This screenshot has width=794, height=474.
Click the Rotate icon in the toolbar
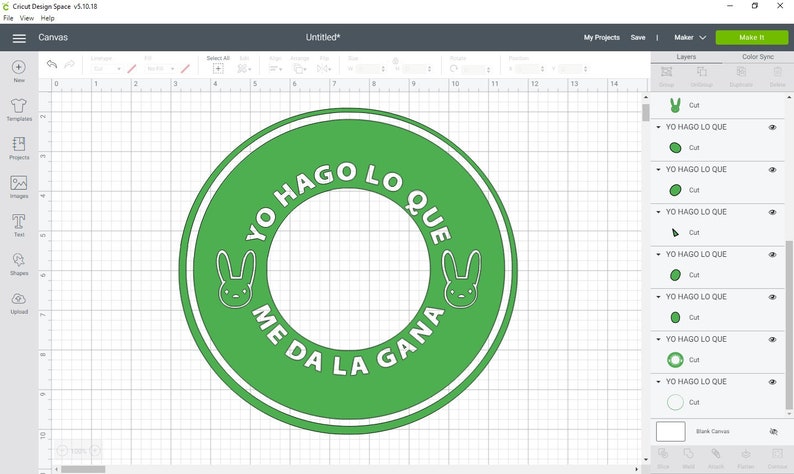pos(454,69)
